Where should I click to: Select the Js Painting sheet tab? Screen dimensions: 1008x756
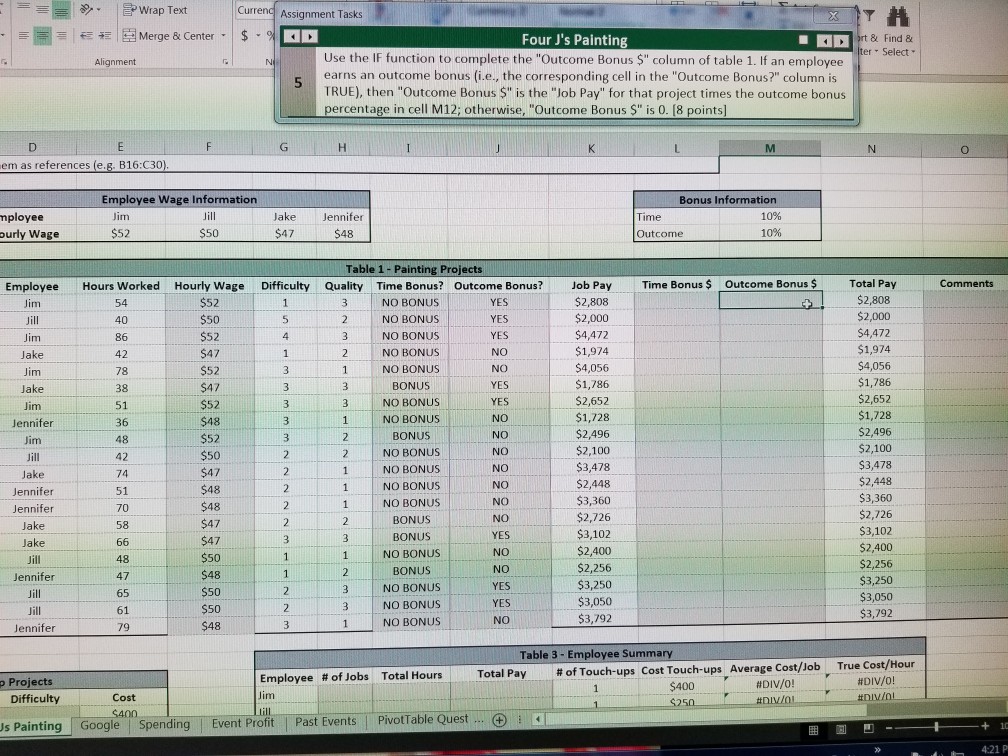click(33, 726)
